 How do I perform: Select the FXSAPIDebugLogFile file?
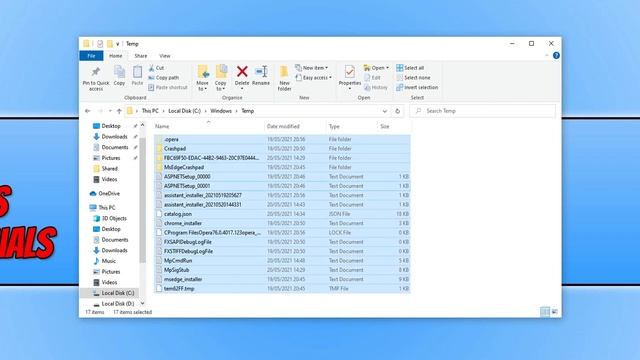(x=282, y=242)
